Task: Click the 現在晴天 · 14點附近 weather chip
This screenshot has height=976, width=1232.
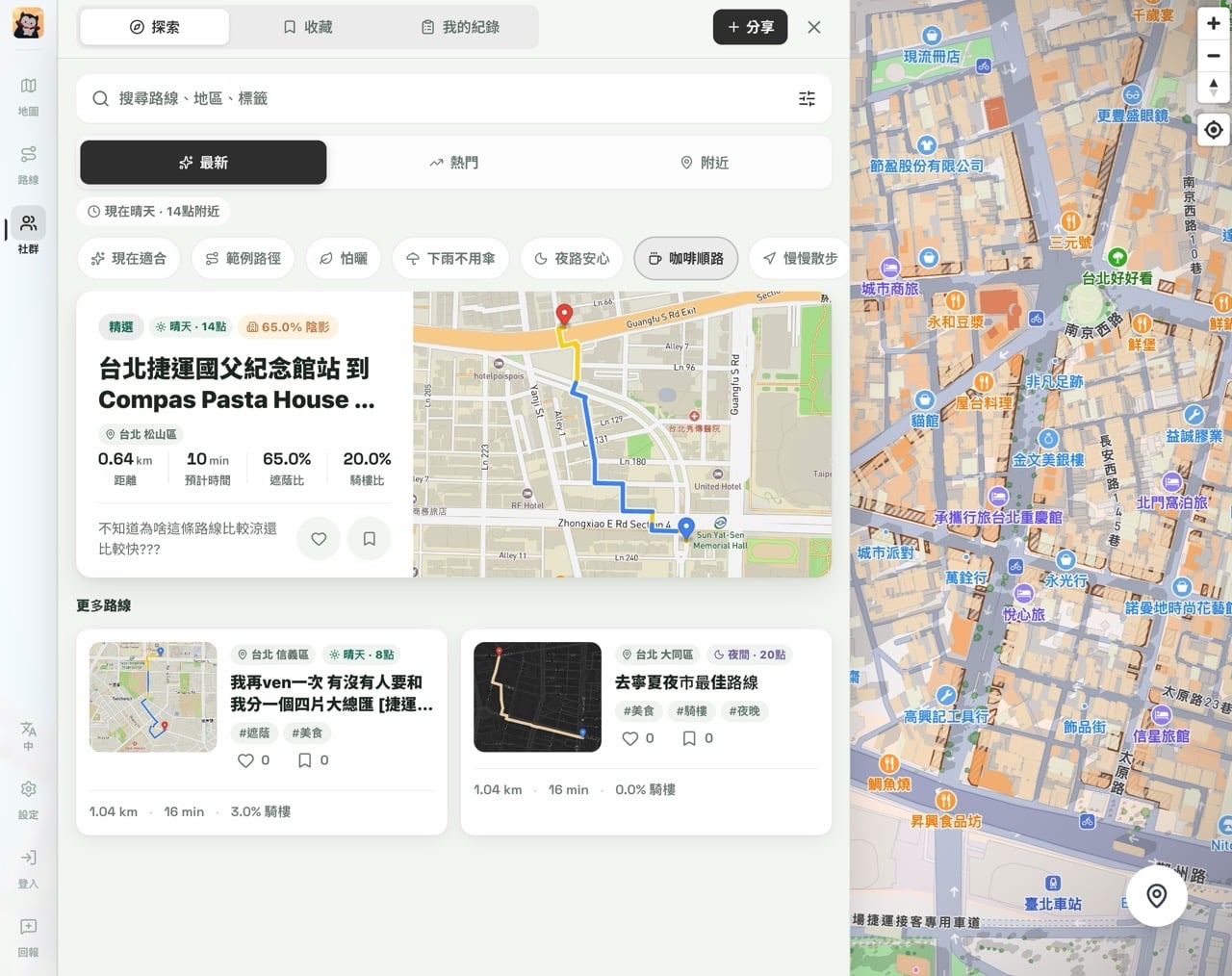Action: tap(153, 211)
